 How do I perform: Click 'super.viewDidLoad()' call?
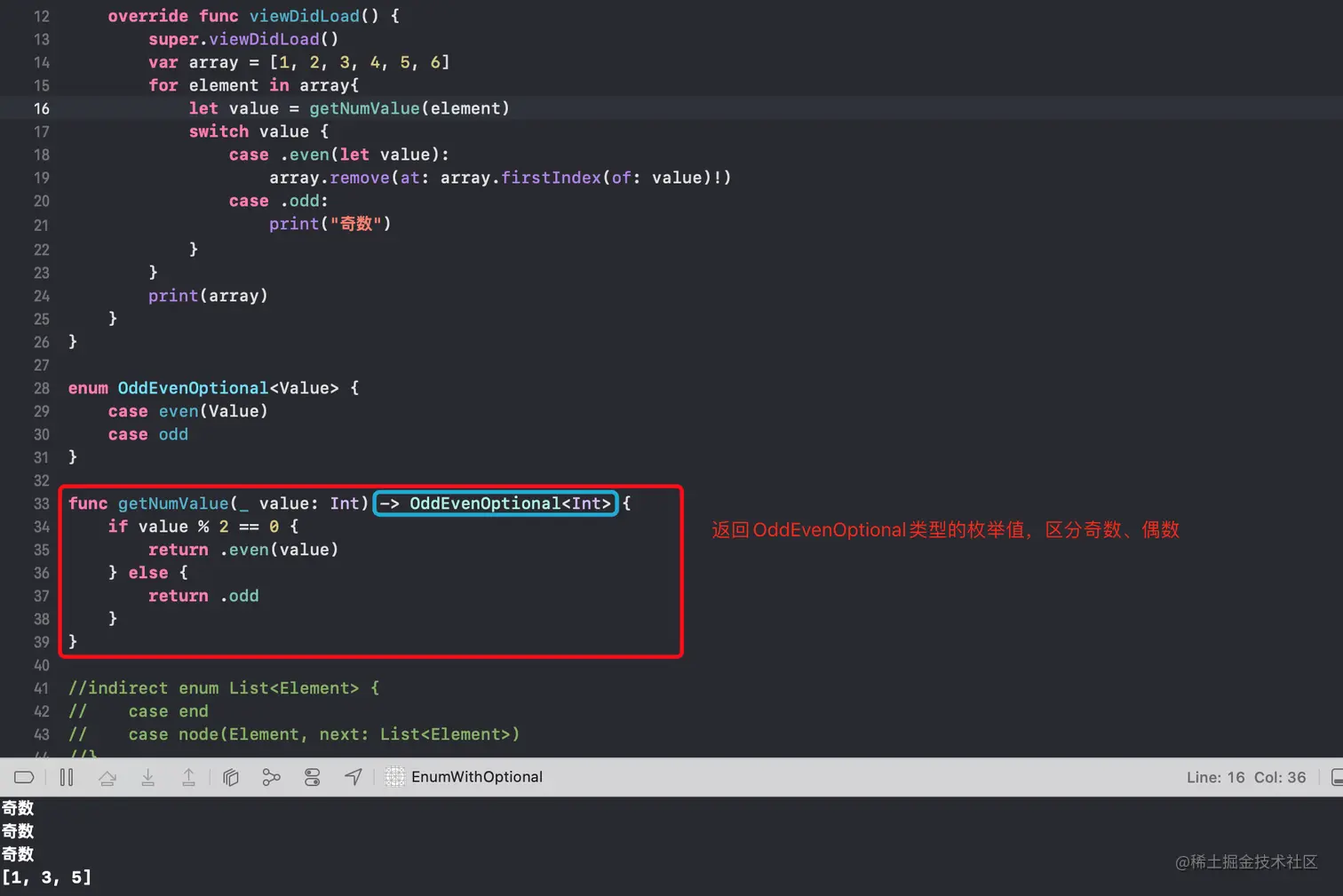pos(243,39)
